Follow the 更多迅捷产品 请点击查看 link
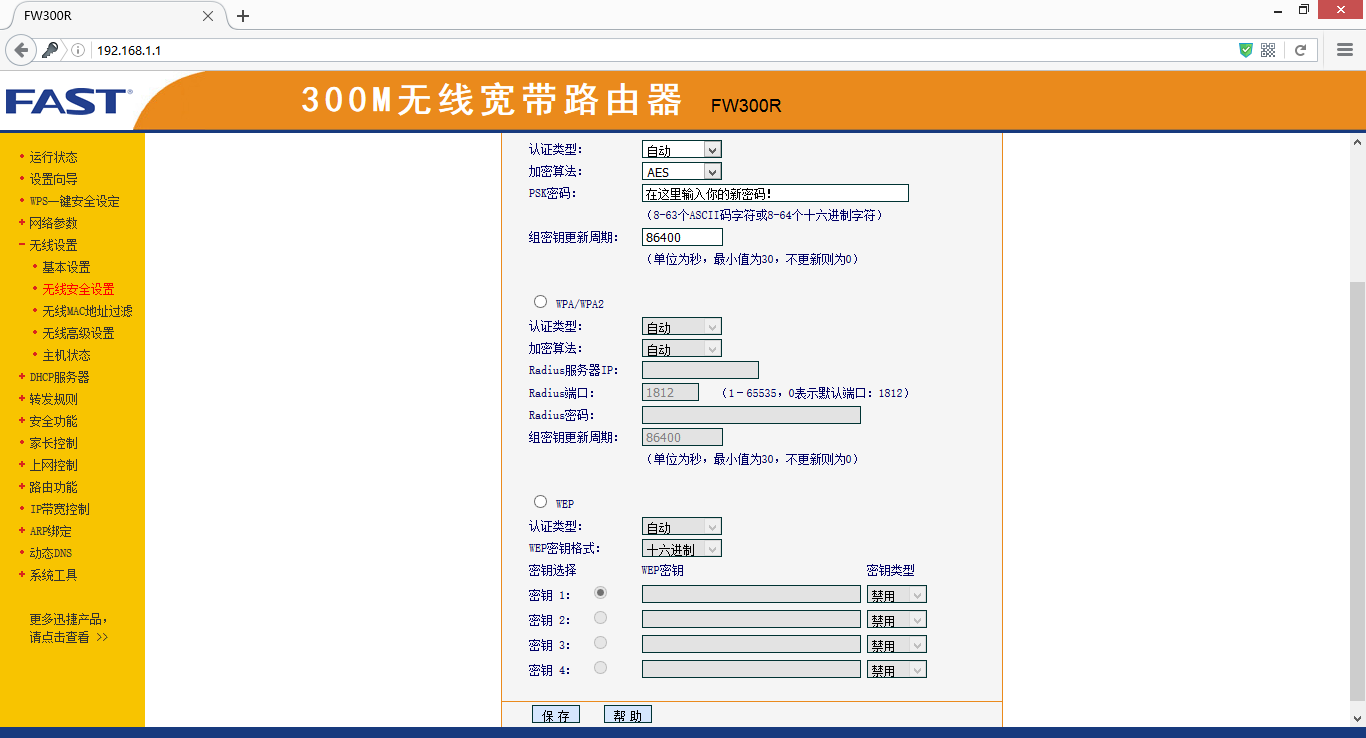Viewport: 1366px width, 738px height. pos(69,628)
